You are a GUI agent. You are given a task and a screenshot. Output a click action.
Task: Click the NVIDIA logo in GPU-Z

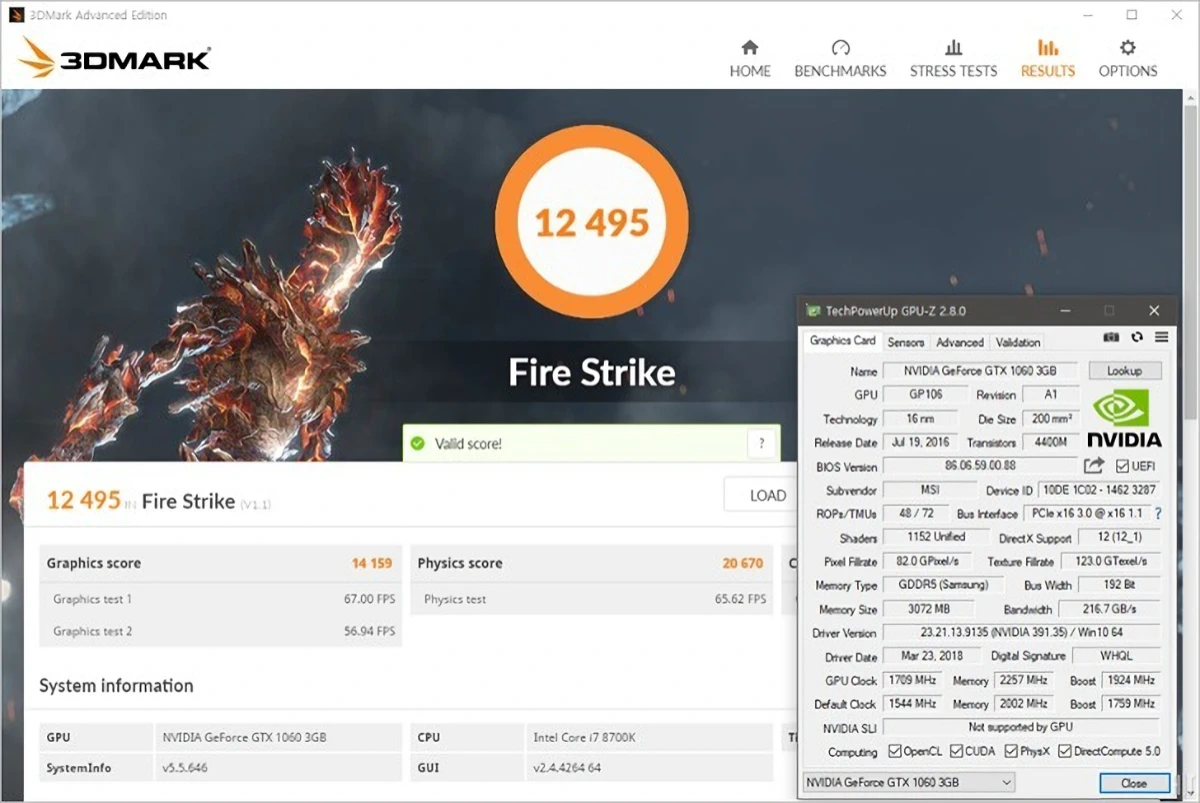tap(1124, 418)
